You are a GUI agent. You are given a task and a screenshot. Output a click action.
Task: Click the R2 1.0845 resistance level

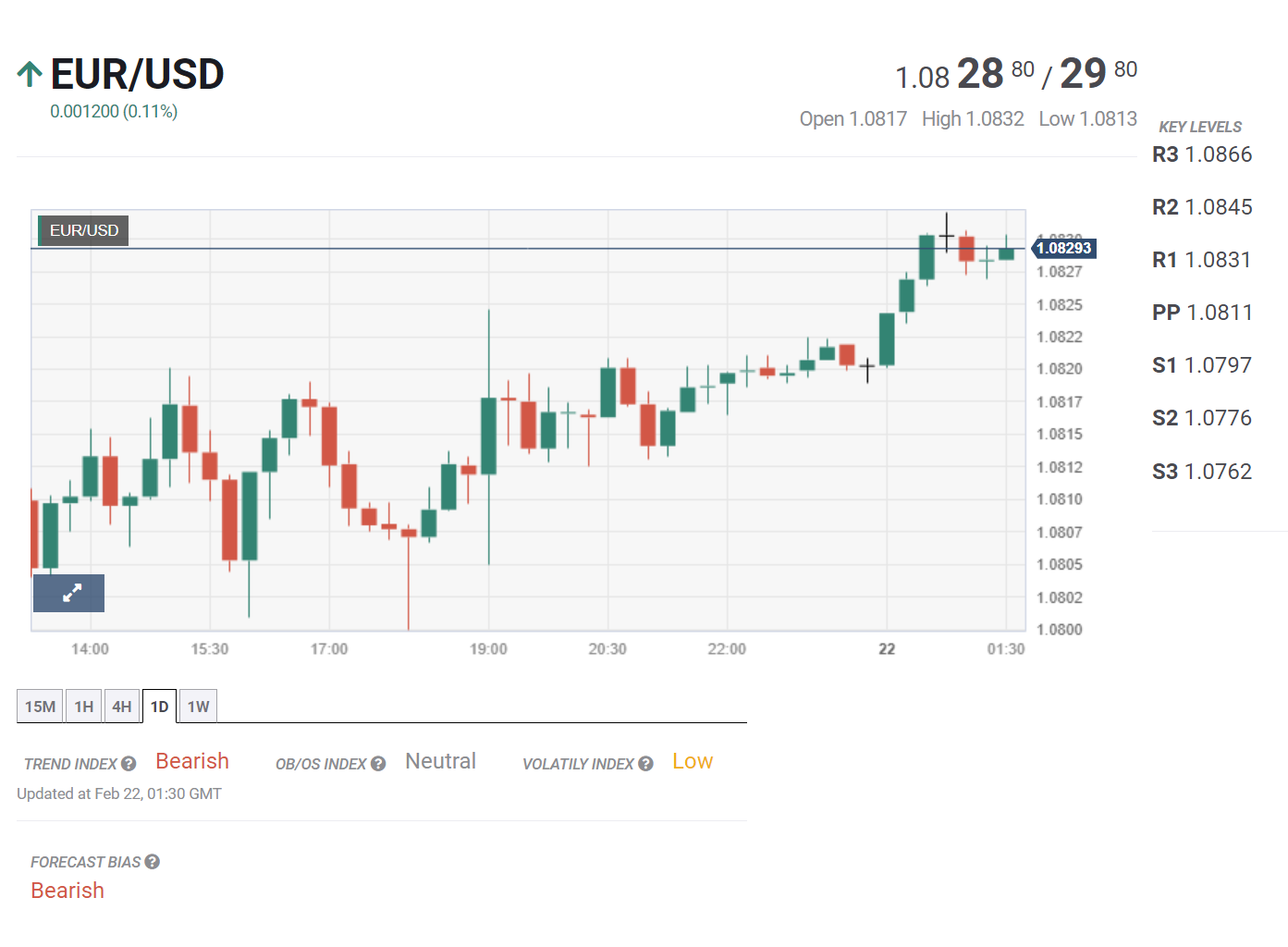1202,207
